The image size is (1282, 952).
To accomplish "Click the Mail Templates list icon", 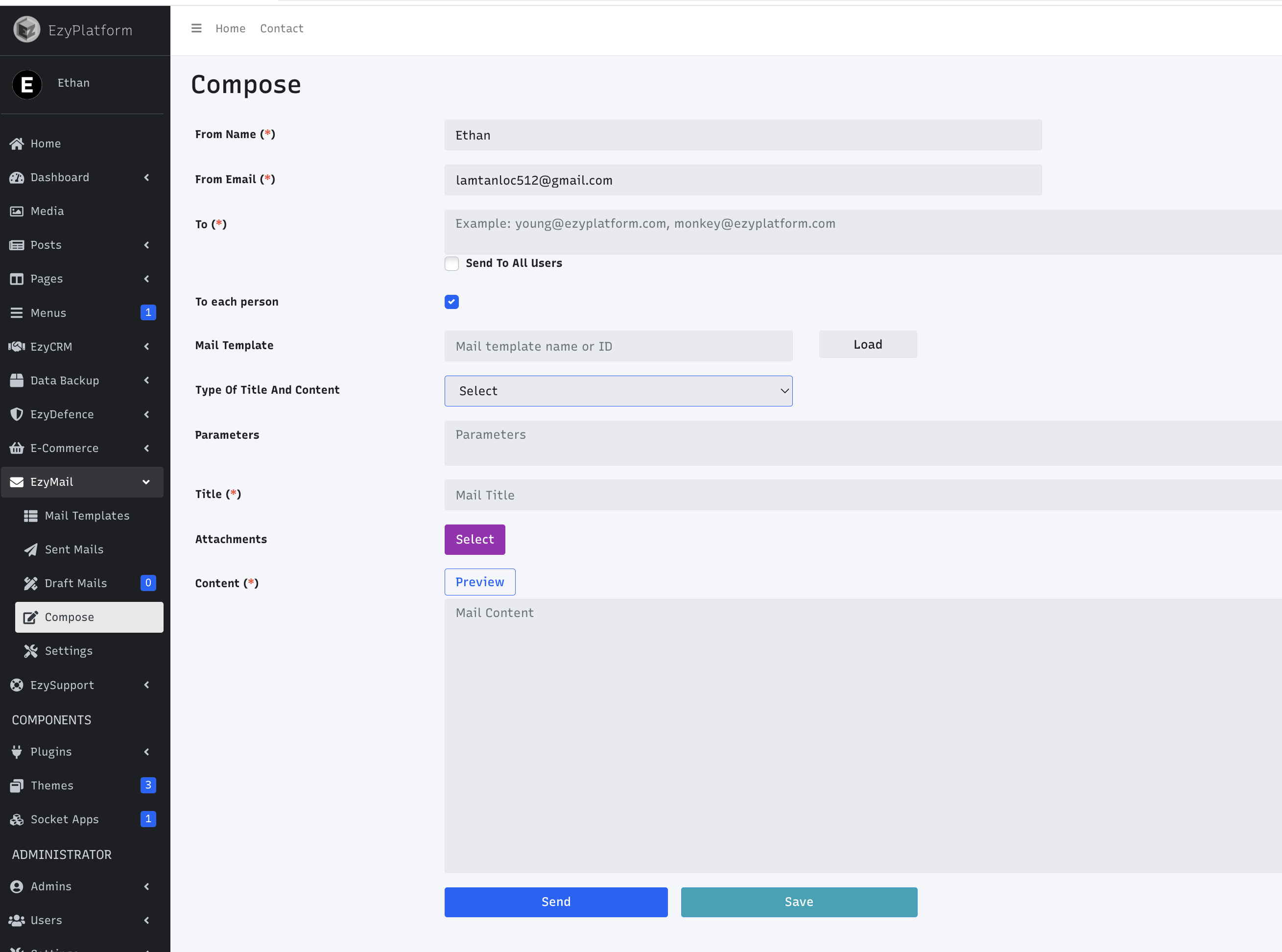I will click(x=30, y=516).
